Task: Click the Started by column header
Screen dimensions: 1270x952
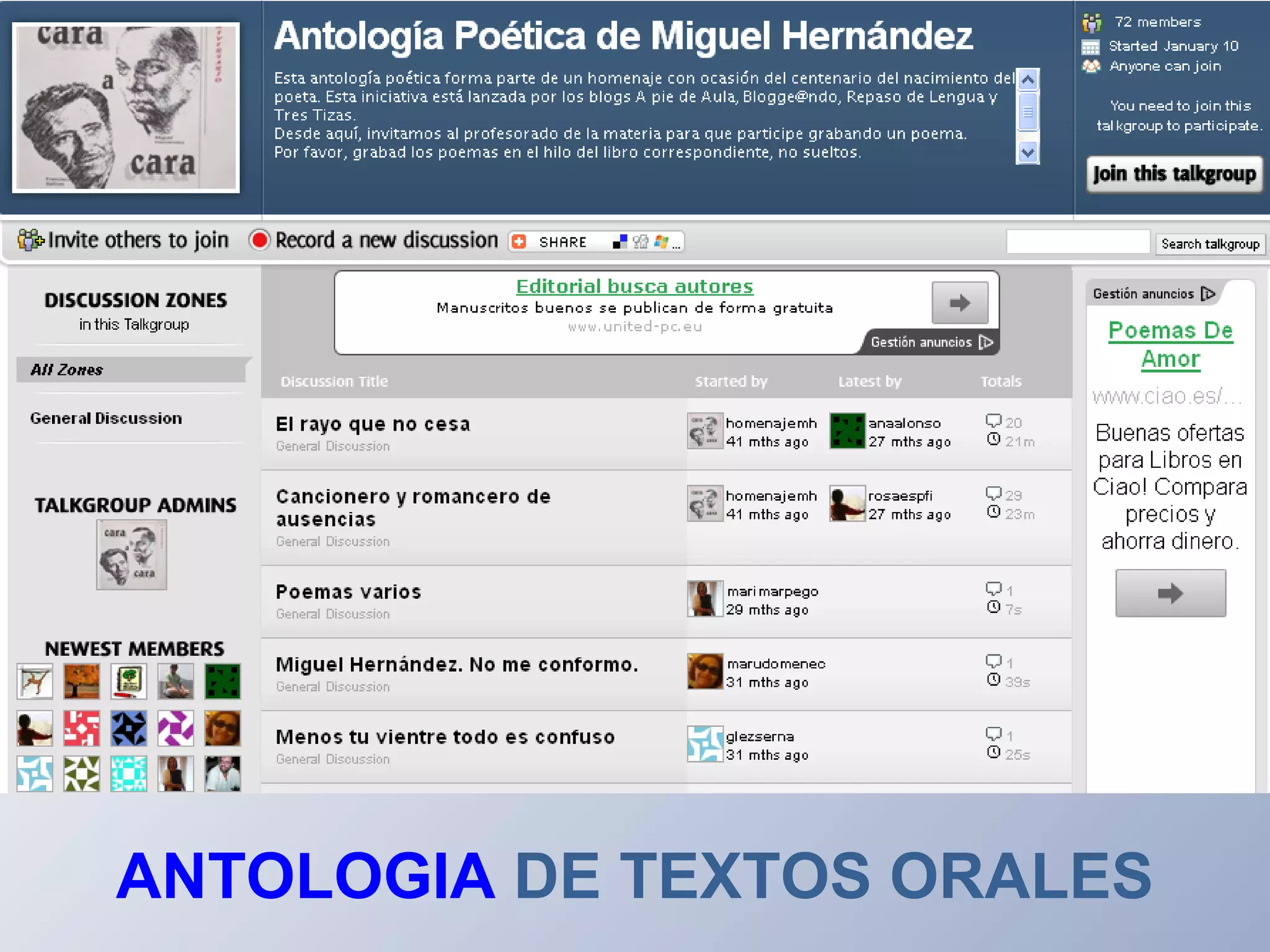Action: 731,382
